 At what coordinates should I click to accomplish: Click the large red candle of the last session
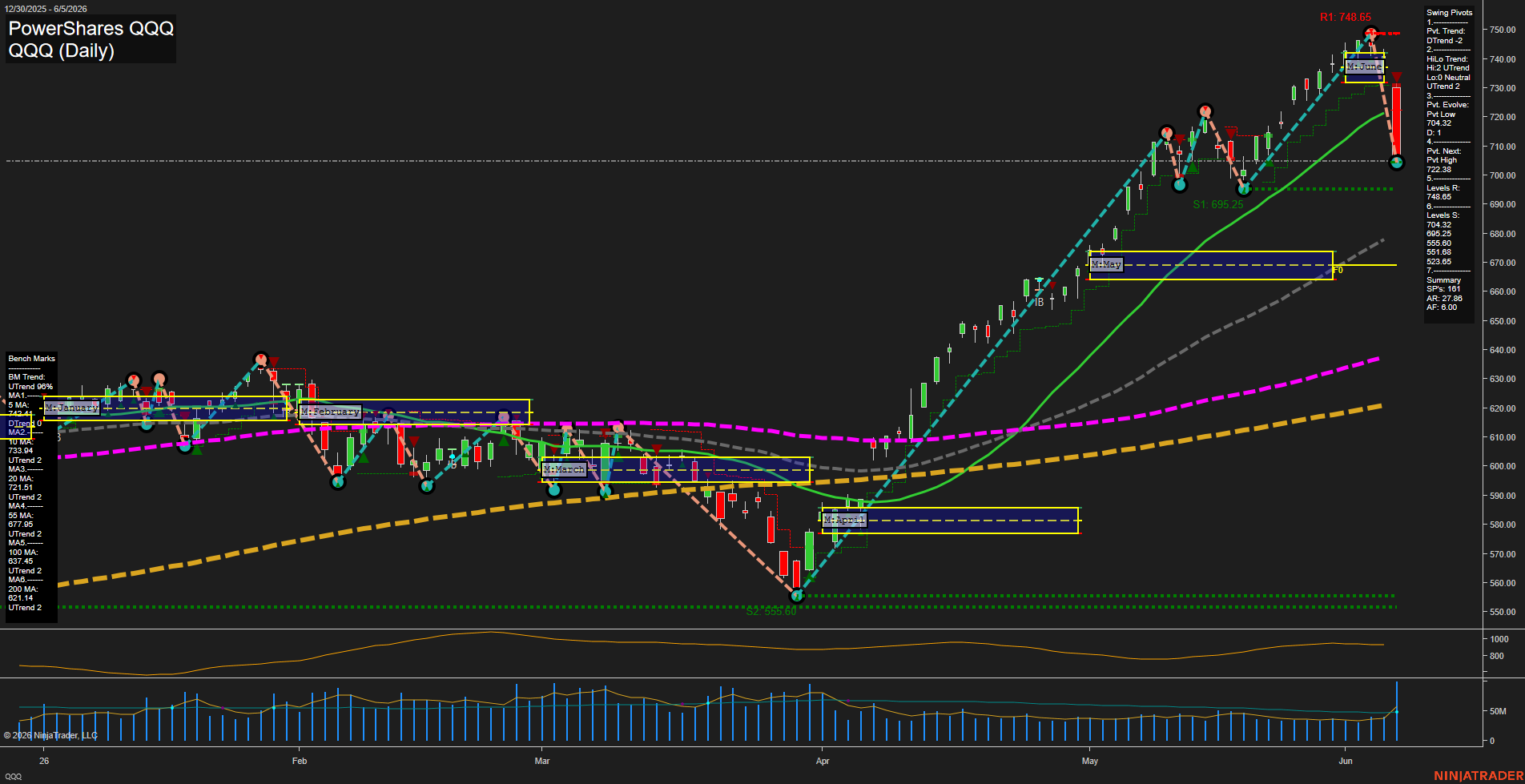click(x=1396, y=122)
